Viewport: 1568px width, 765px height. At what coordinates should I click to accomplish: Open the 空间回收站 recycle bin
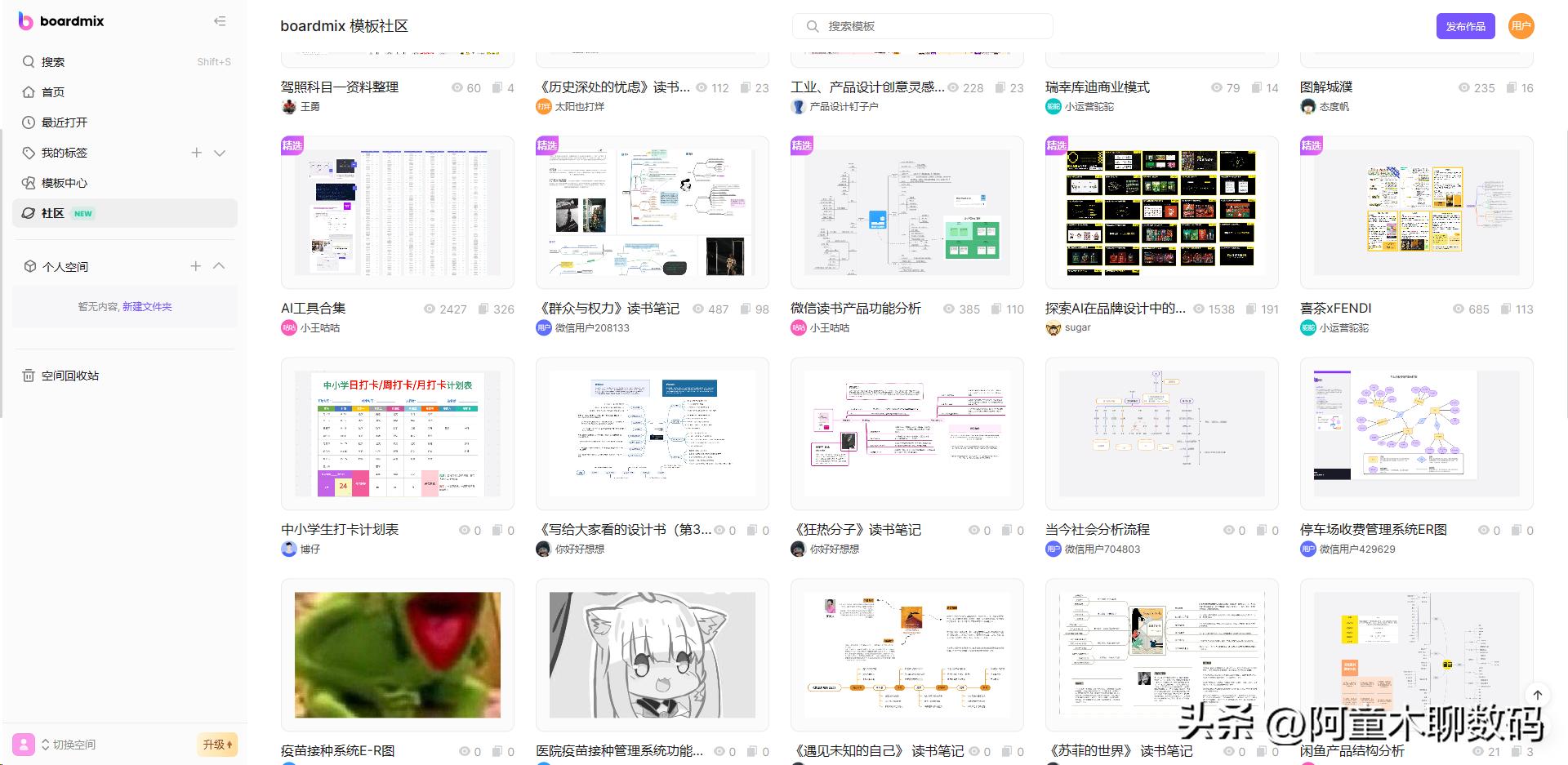click(x=70, y=376)
